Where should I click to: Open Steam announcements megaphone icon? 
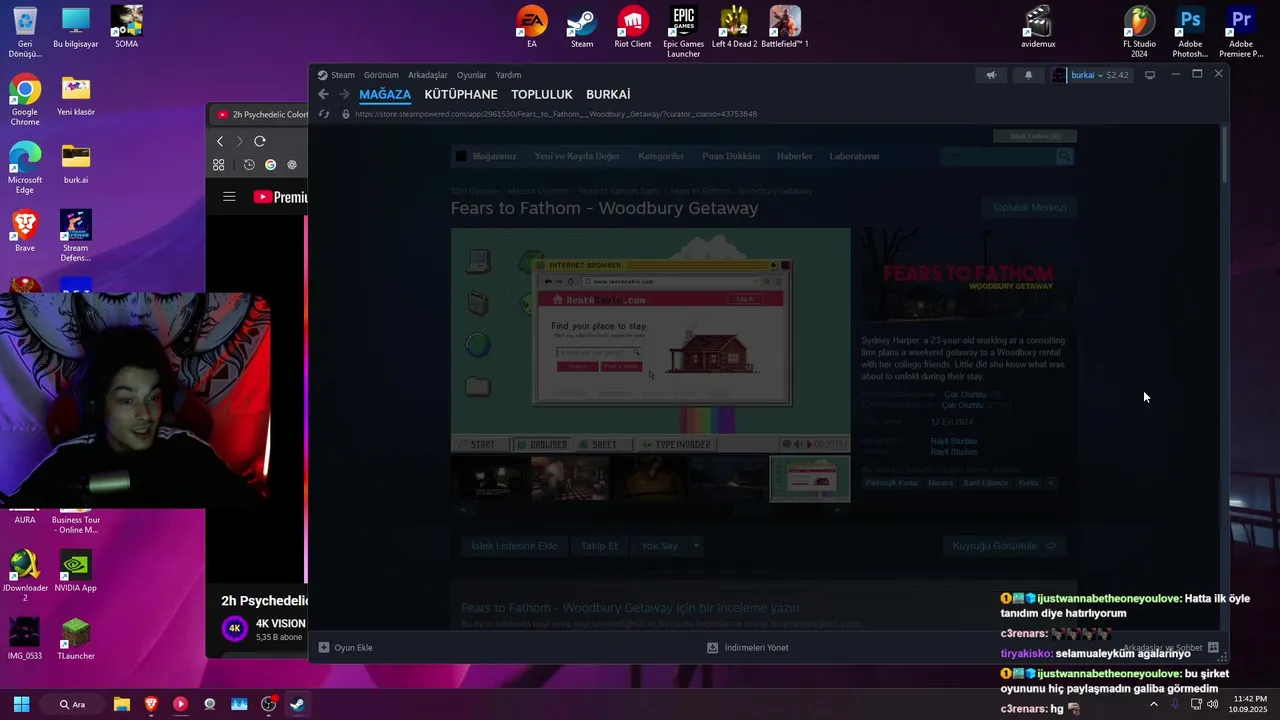991,75
